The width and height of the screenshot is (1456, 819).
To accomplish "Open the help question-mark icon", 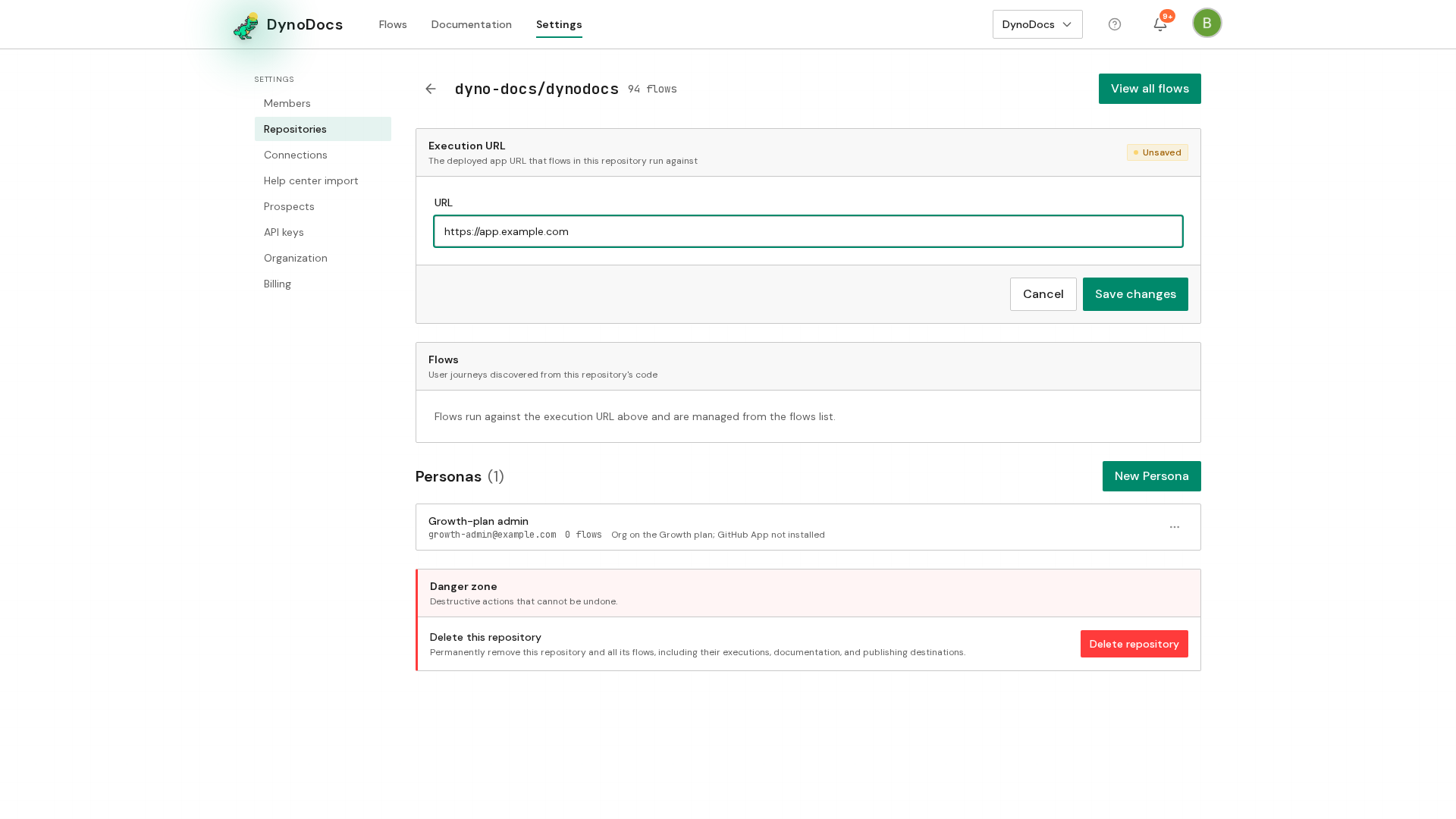I will tap(1115, 24).
